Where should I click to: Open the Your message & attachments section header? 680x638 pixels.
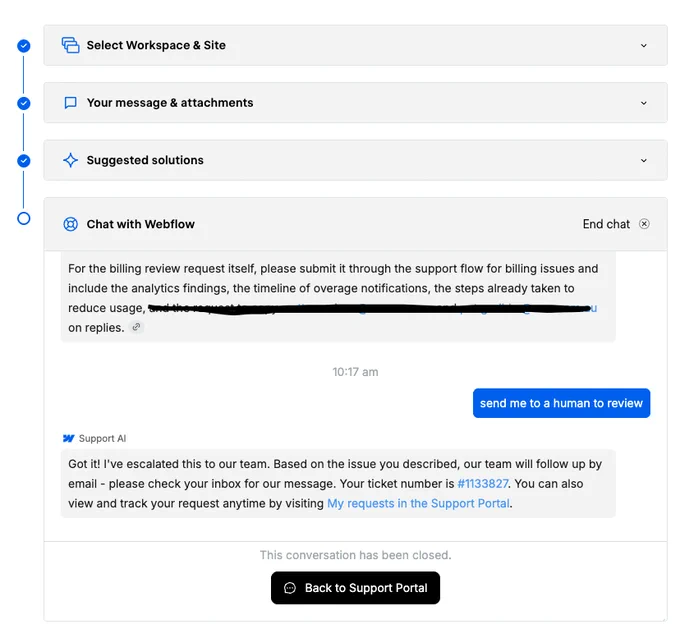(355, 103)
